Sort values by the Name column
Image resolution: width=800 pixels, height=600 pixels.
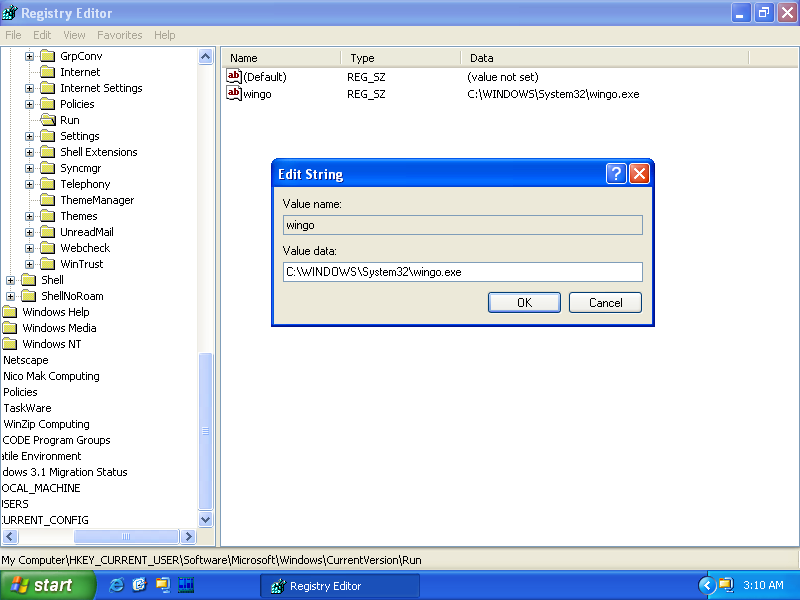tap(282, 58)
